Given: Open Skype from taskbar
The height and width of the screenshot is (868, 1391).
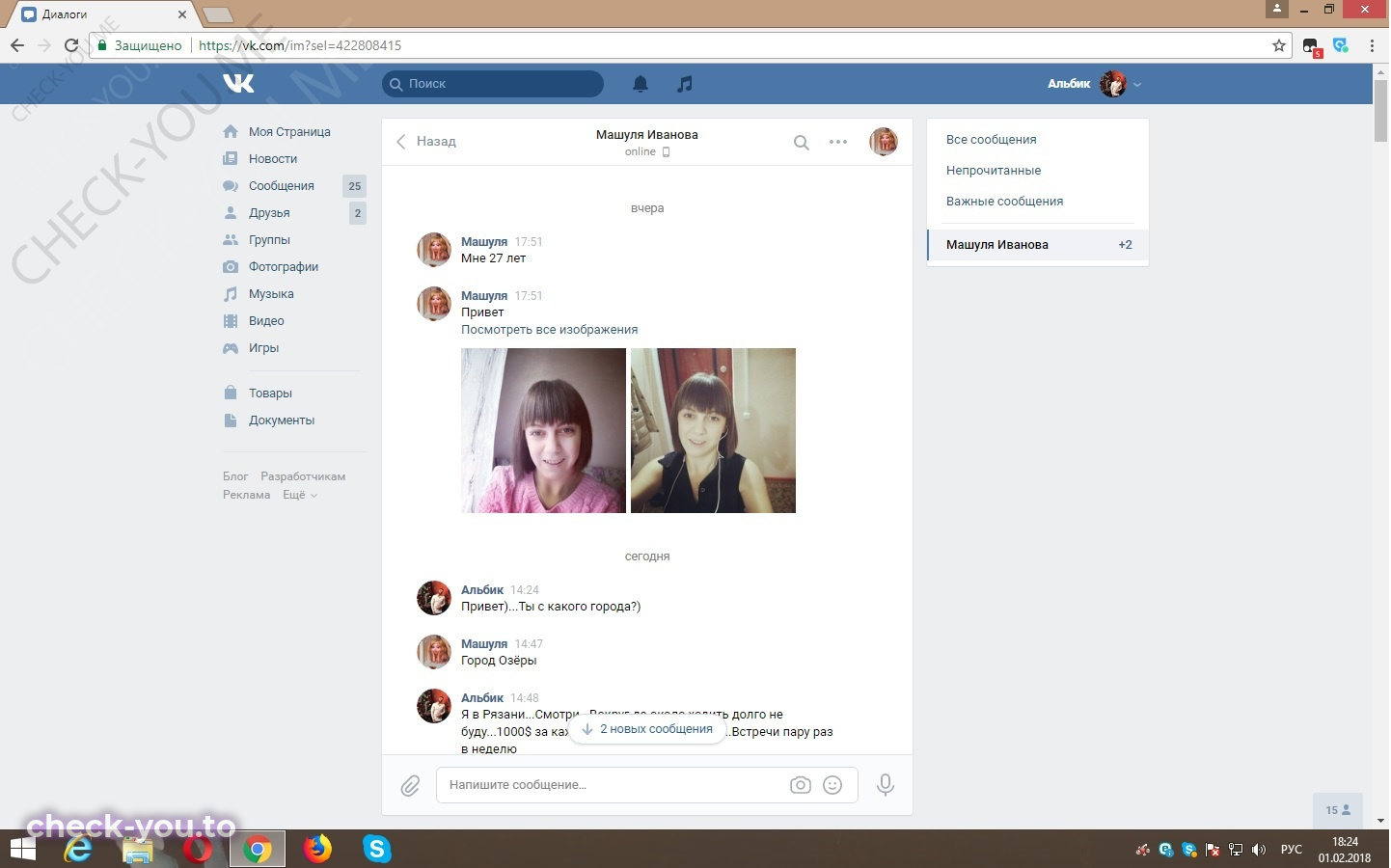Looking at the screenshot, I should point(376,849).
